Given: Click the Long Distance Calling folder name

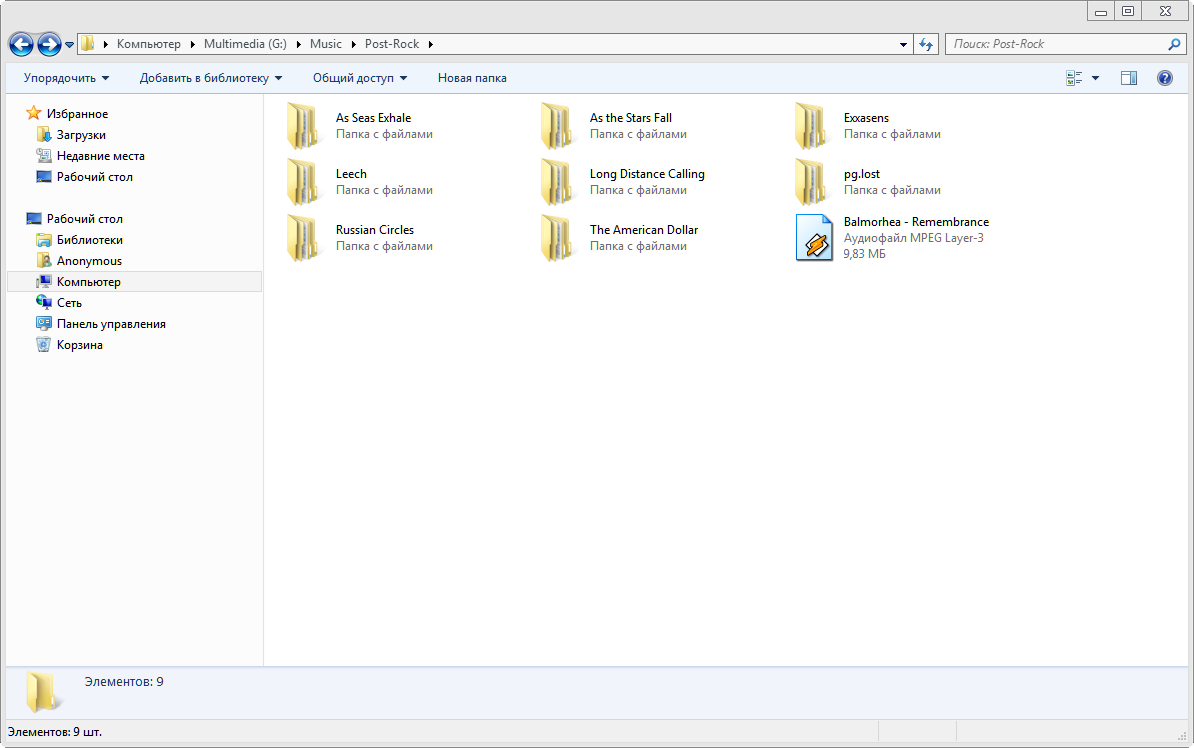Looking at the screenshot, I should (x=647, y=174).
